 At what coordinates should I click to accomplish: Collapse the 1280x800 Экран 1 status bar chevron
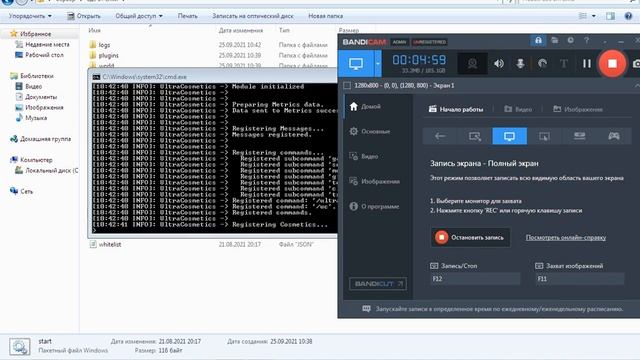point(637,86)
